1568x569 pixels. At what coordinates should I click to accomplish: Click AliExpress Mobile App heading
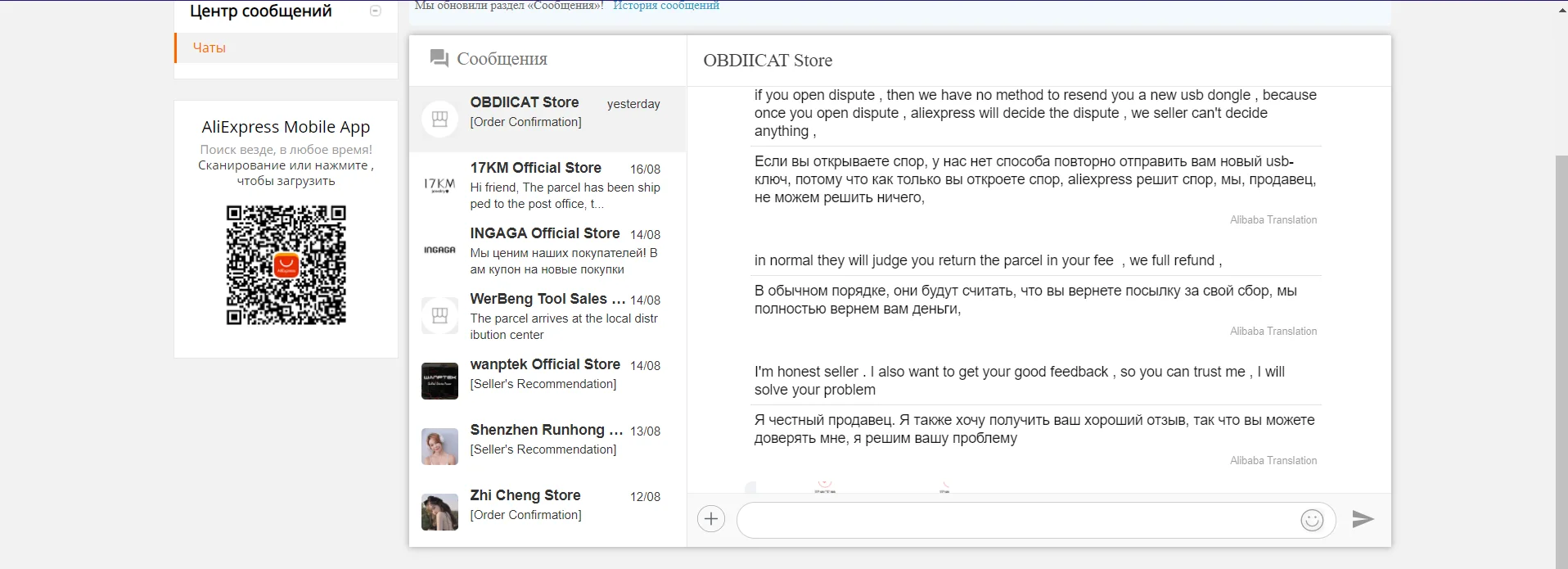pyautogui.click(x=286, y=127)
